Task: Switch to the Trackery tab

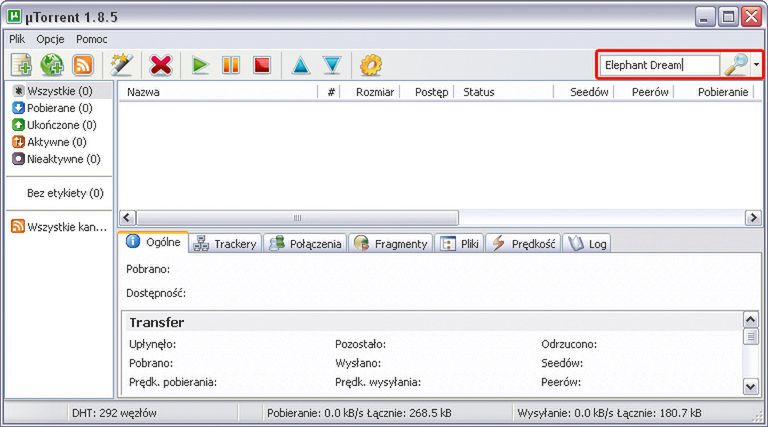Action: pos(225,243)
